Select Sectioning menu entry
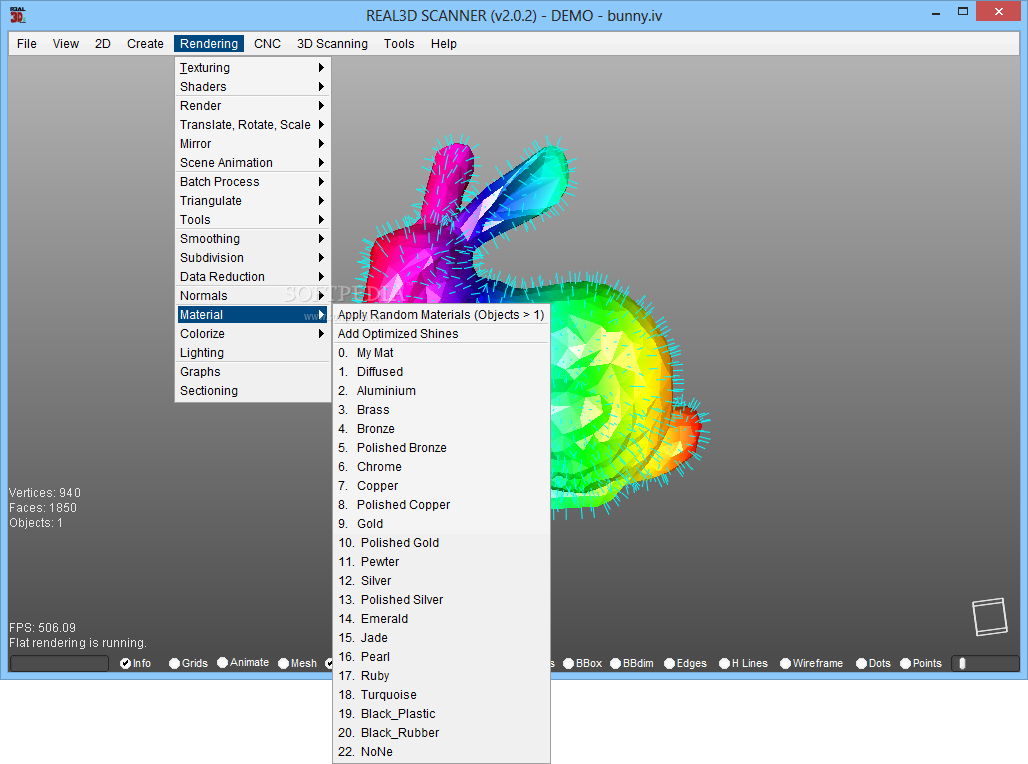Image resolution: width=1028 pixels, height=764 pixels. 252,391
